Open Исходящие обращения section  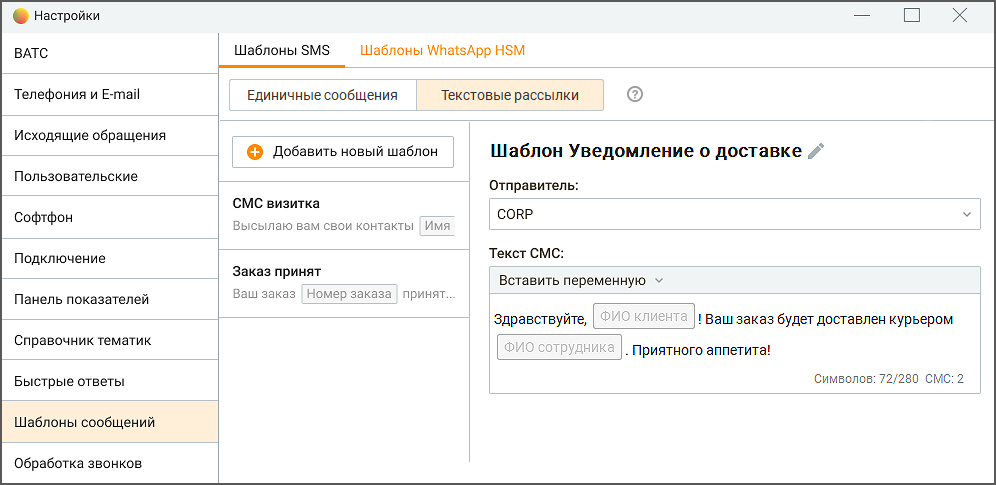[x=109, y=135]
